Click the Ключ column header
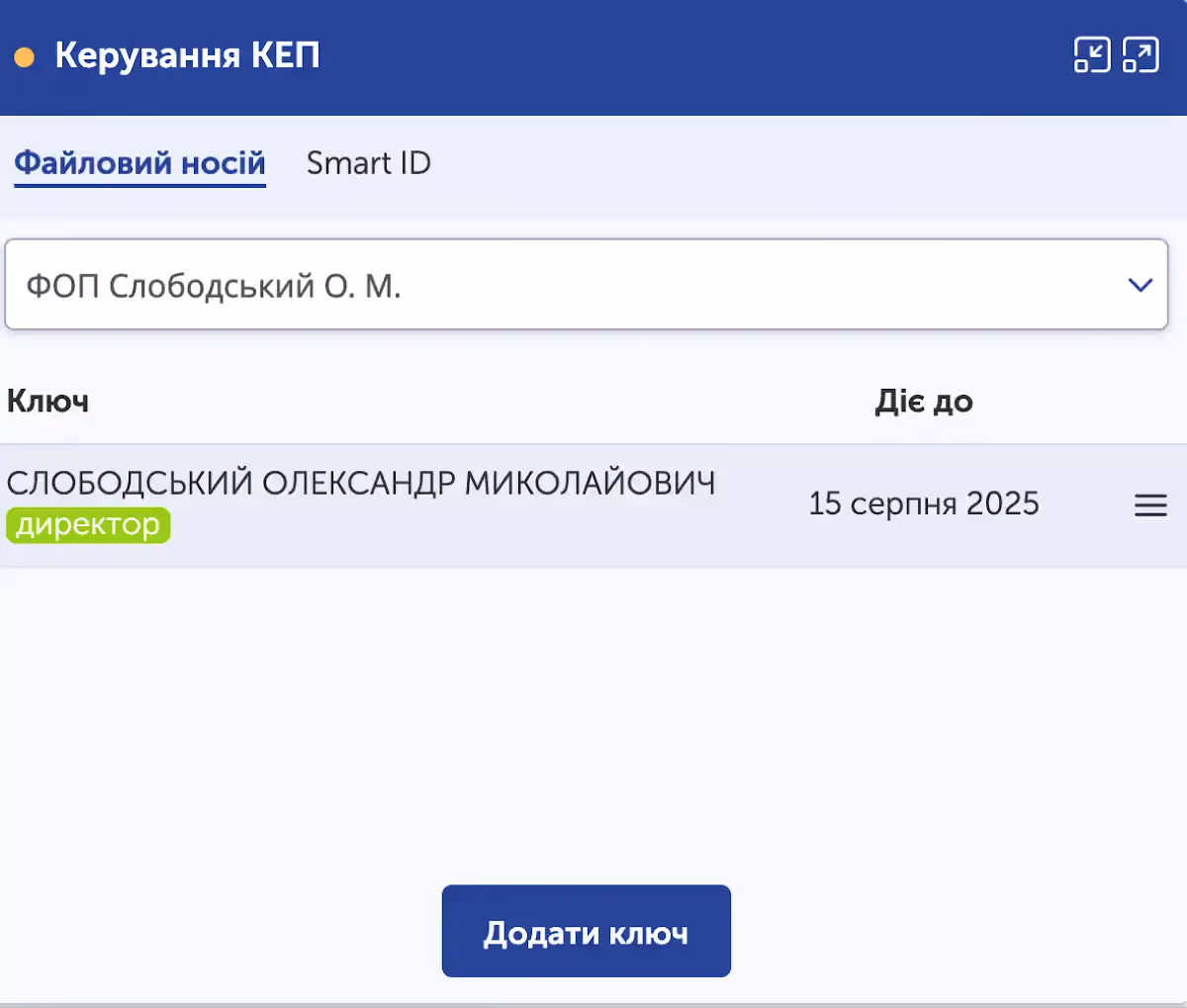This screenshot has width=1187, height=1008. [47, 402]
